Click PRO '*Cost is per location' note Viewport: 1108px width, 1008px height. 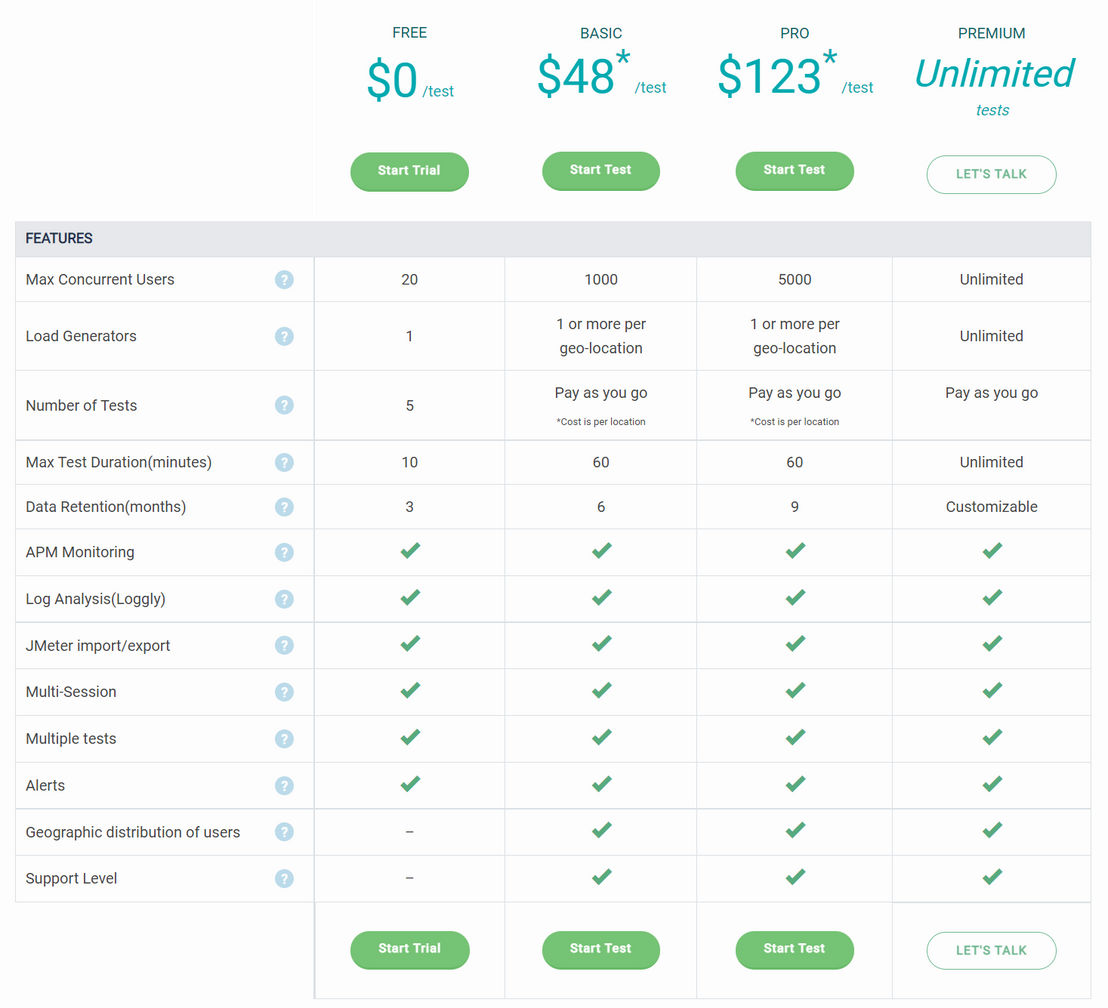[x=795, y=422]
